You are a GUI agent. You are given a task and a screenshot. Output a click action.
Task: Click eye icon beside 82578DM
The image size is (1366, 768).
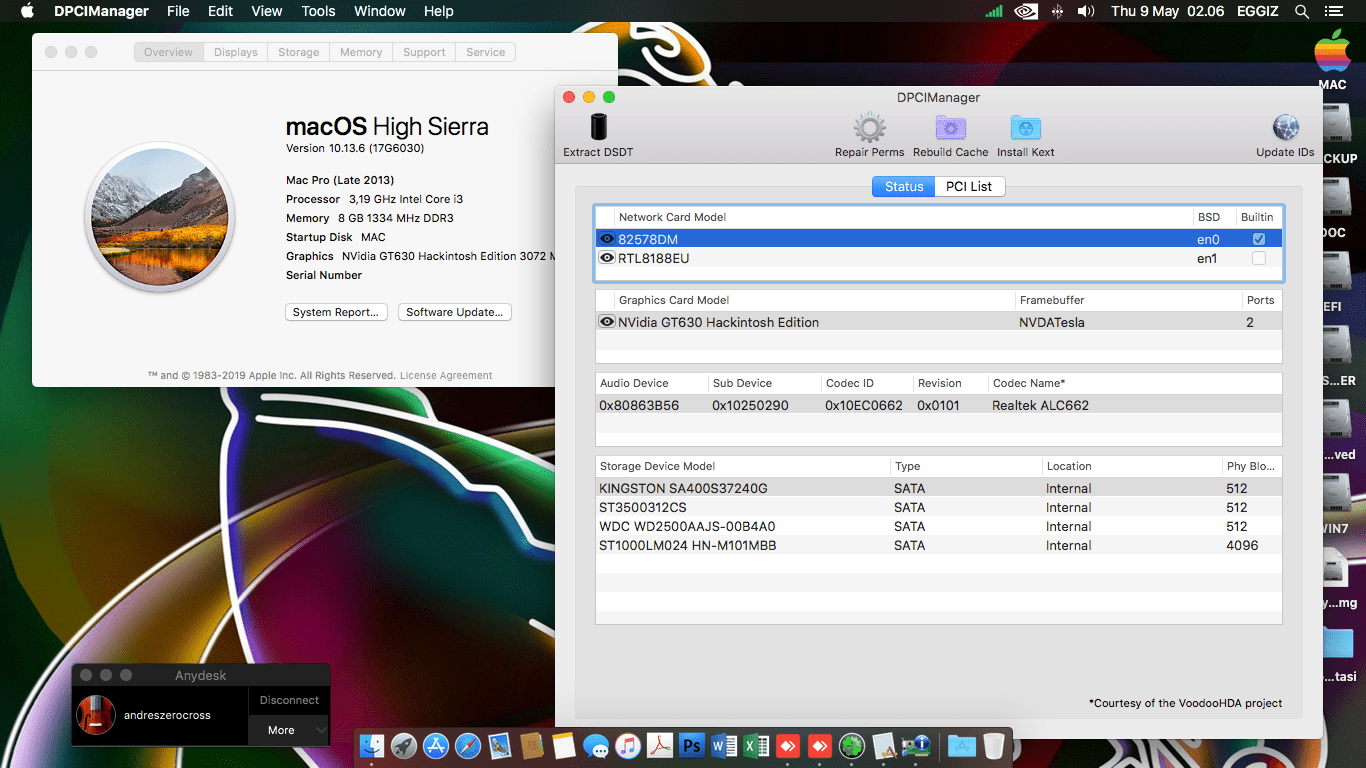click(x=607, y=239)
